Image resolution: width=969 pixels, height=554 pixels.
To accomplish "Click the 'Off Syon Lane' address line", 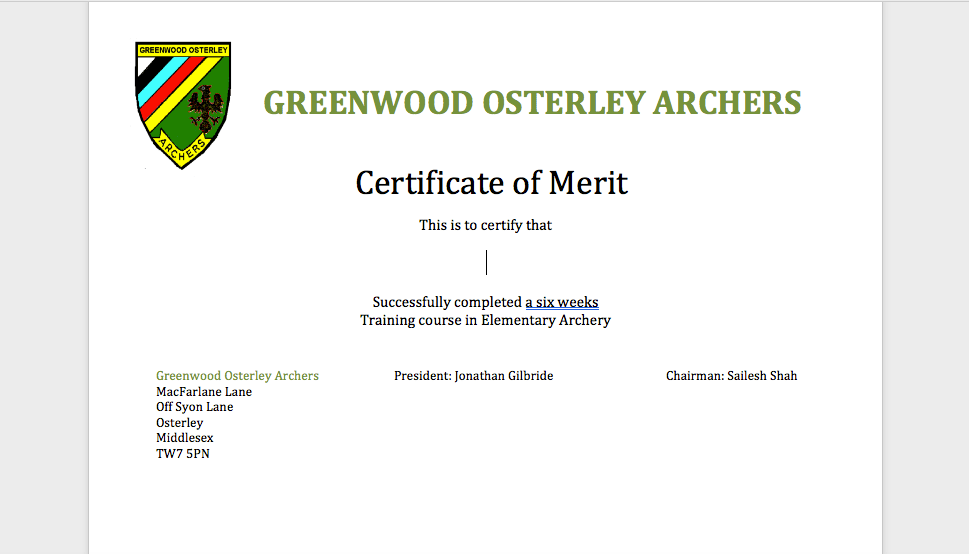I will pyautogui.click(x=194, y=407).
